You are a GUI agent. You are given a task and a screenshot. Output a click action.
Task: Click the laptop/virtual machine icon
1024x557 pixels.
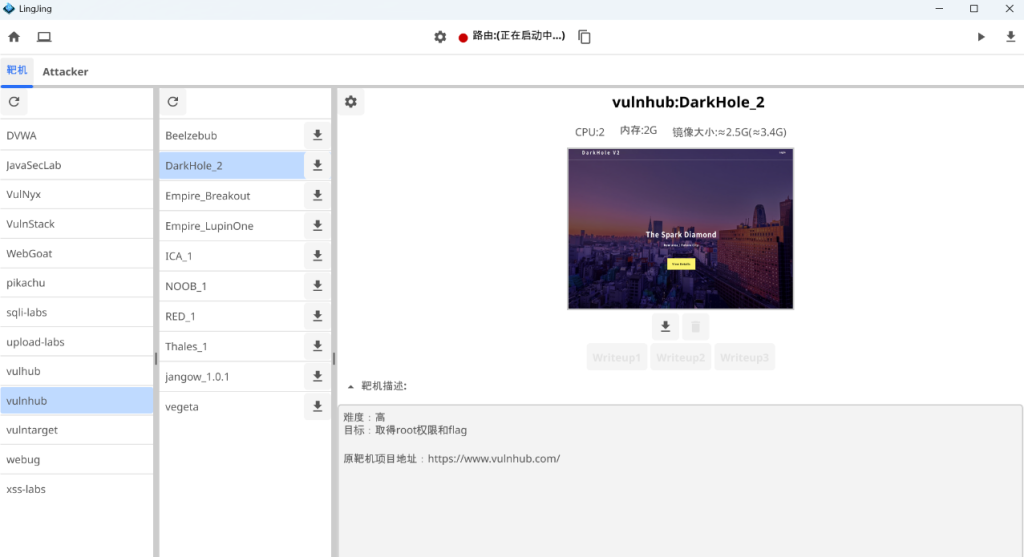coord(44,37)
